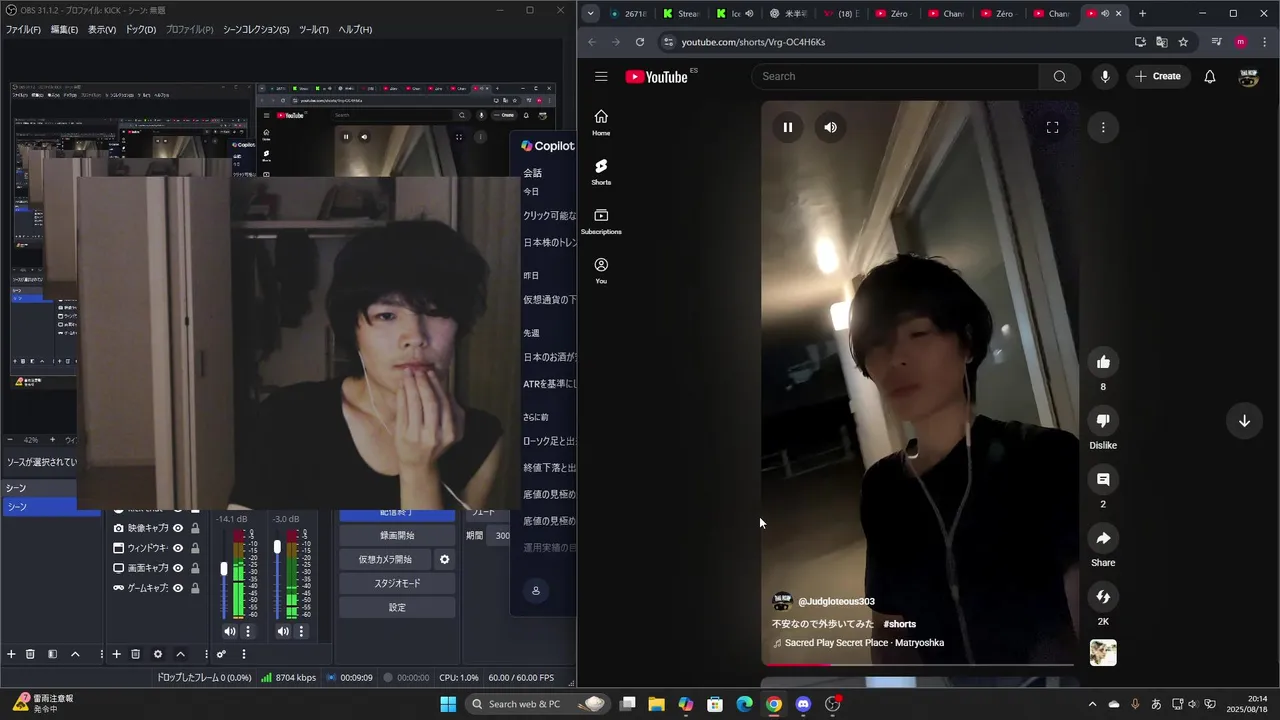Open options menu of -3.0 dB channel
1280x720 pixels.
tap(302, 631)
